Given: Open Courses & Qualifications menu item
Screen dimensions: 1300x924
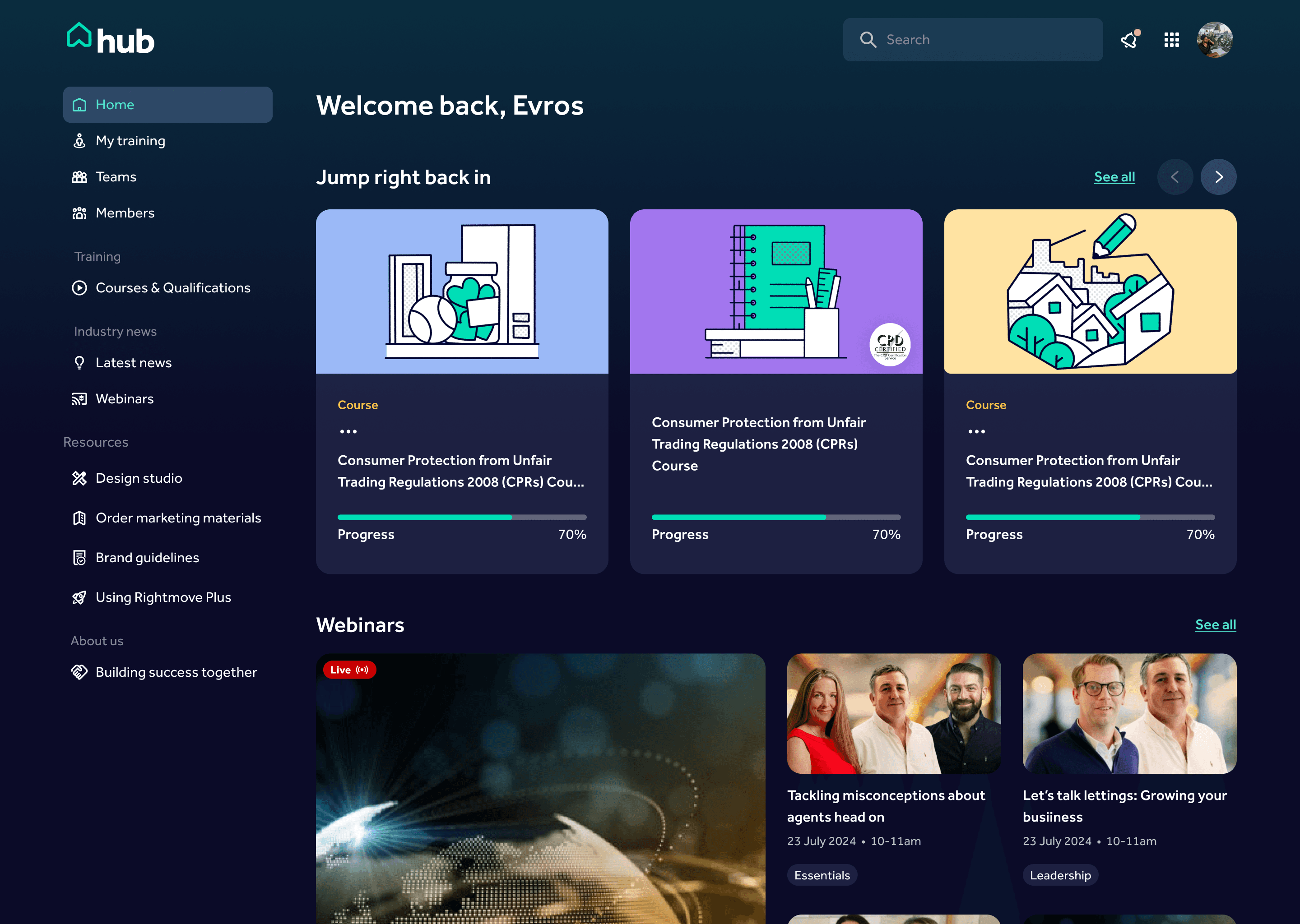Looking at the screenshot, I should [x=172, y=288].
